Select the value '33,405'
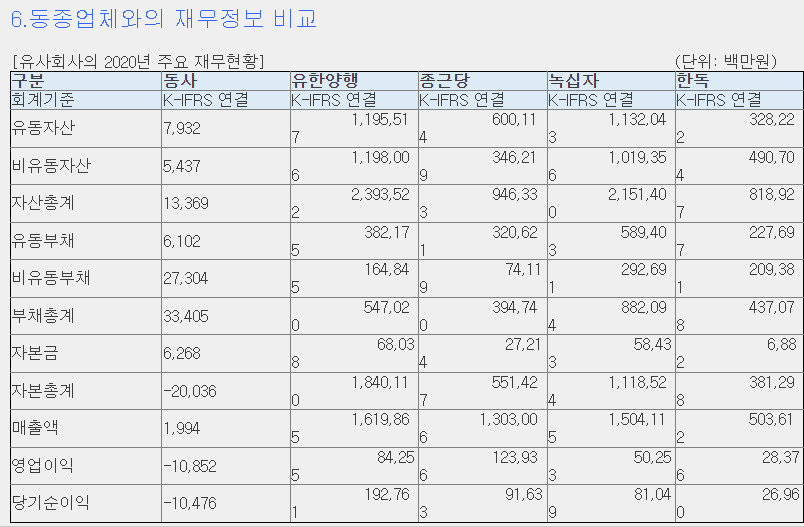This screenshot has width=804, height=527. click(186, 316)
